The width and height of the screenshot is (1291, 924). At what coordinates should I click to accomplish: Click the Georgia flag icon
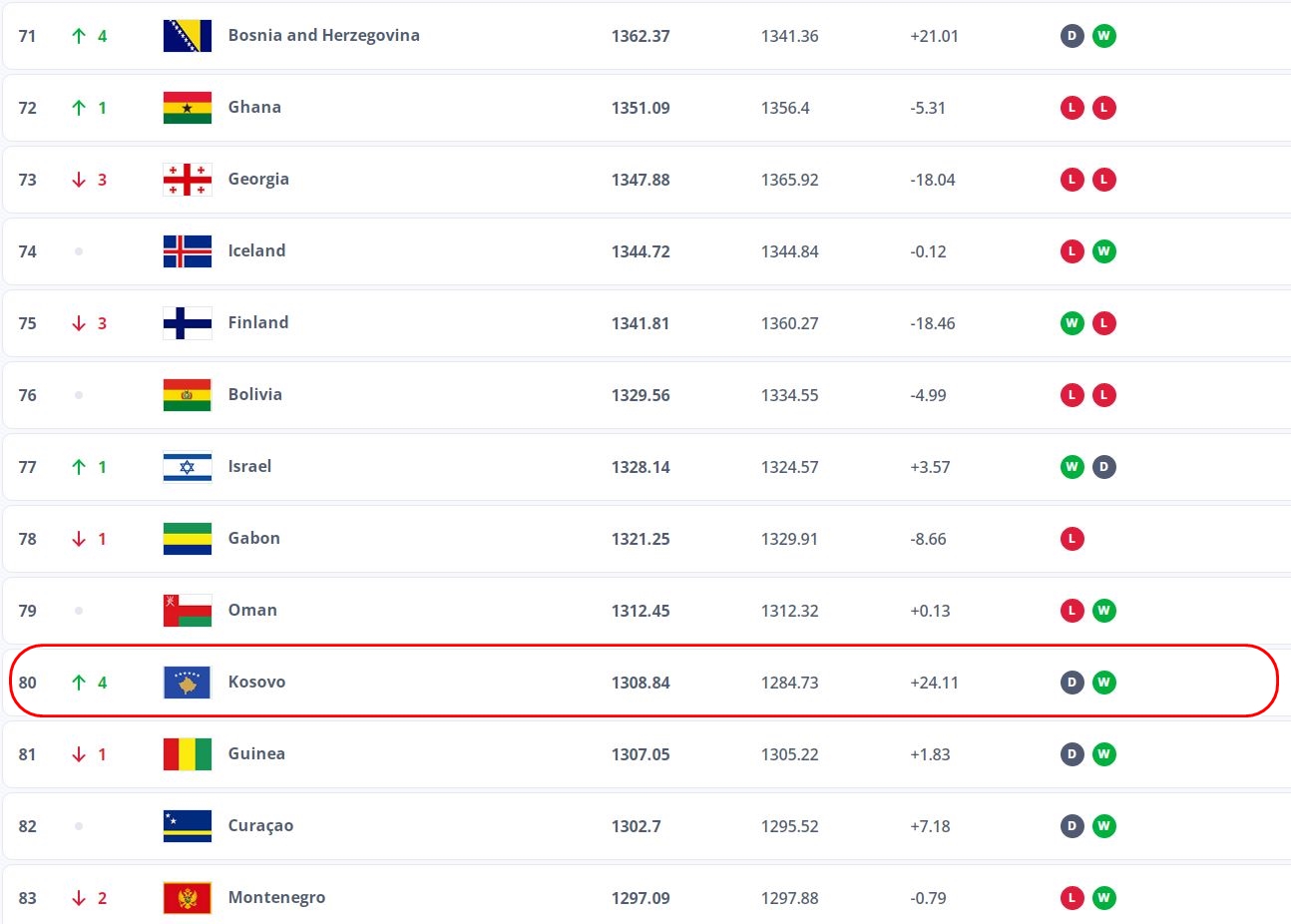click(187, 180)
